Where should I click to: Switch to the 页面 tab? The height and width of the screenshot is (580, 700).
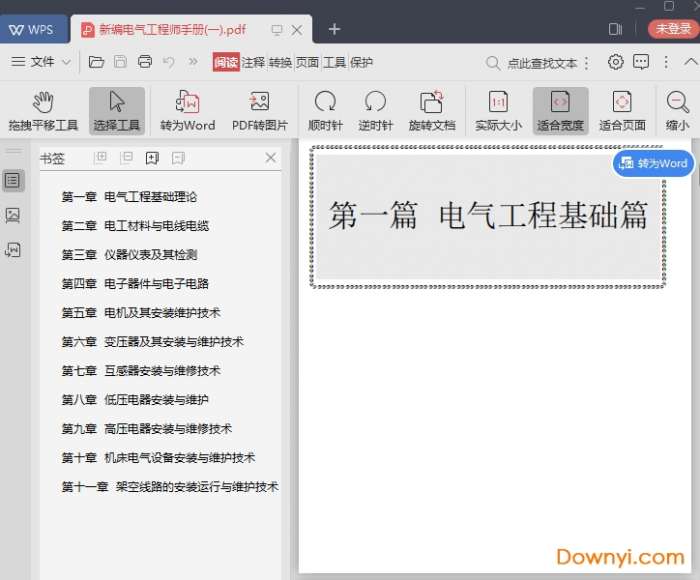point(307,62)
